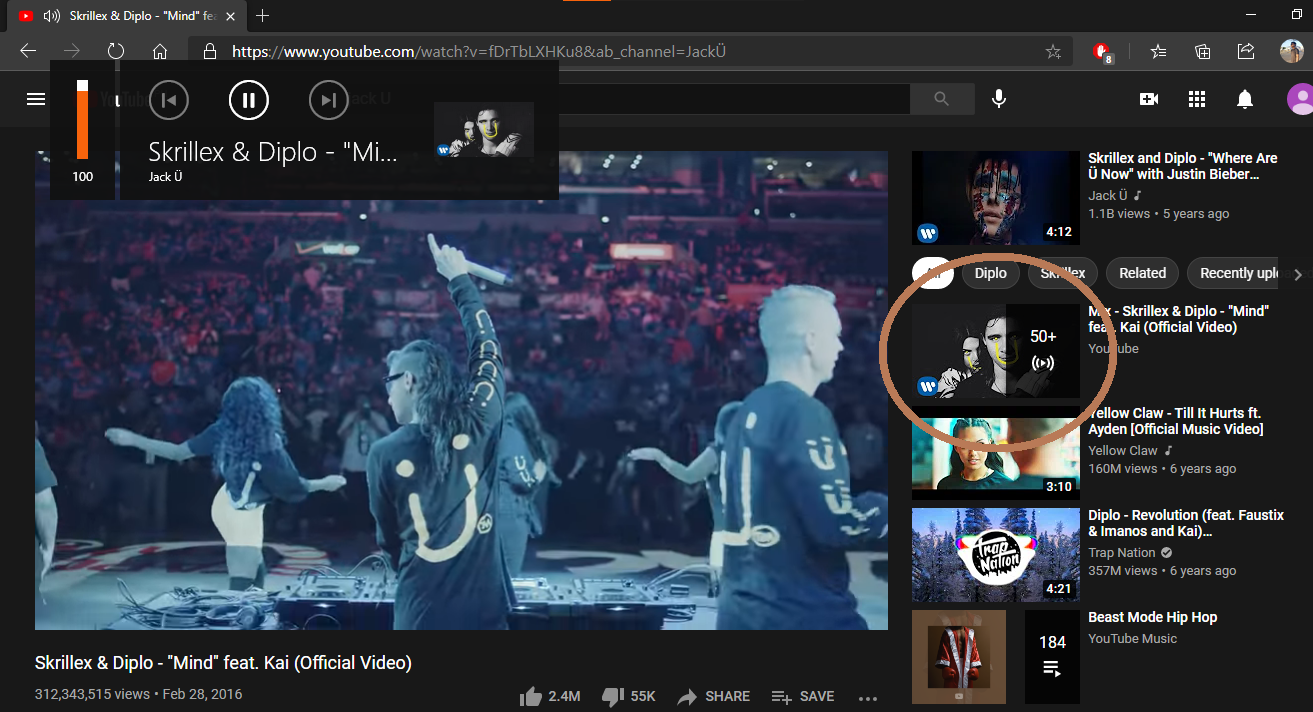This screenshot has height=712, width=1313.
Task: Save the video to a playlist
Action: point(802,696)
